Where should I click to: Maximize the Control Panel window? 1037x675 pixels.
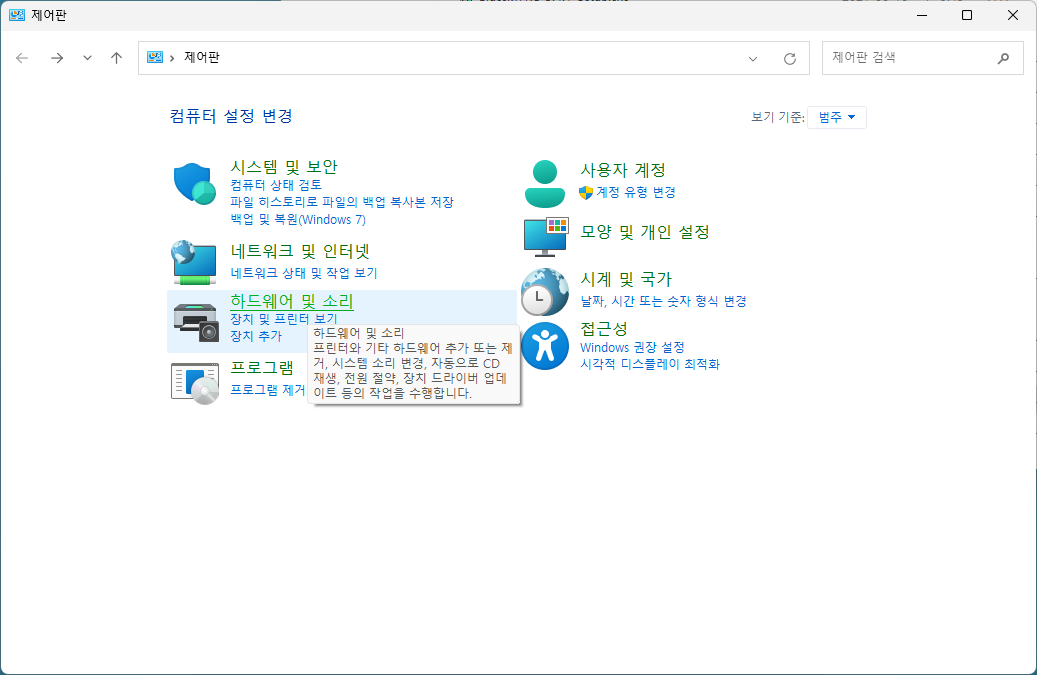pyautogui.click(x=967, y=15)
